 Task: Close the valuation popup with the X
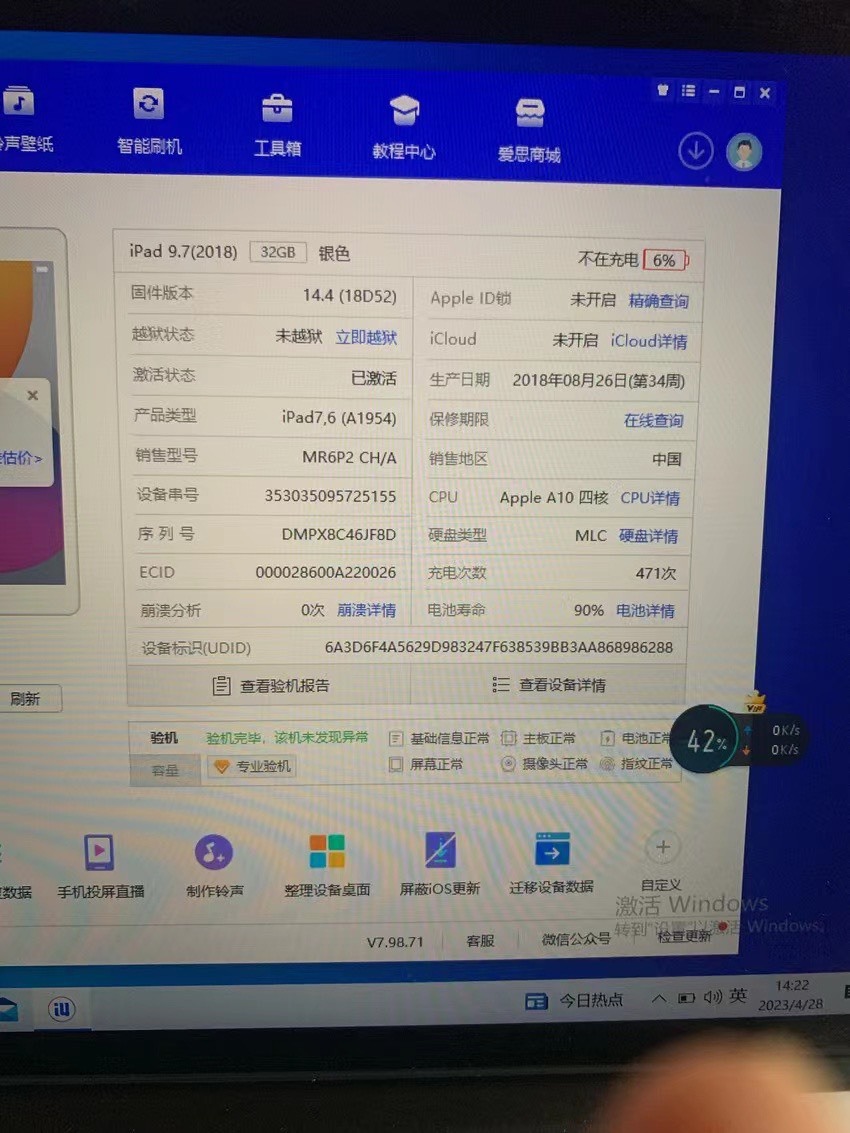coord(33,395)
